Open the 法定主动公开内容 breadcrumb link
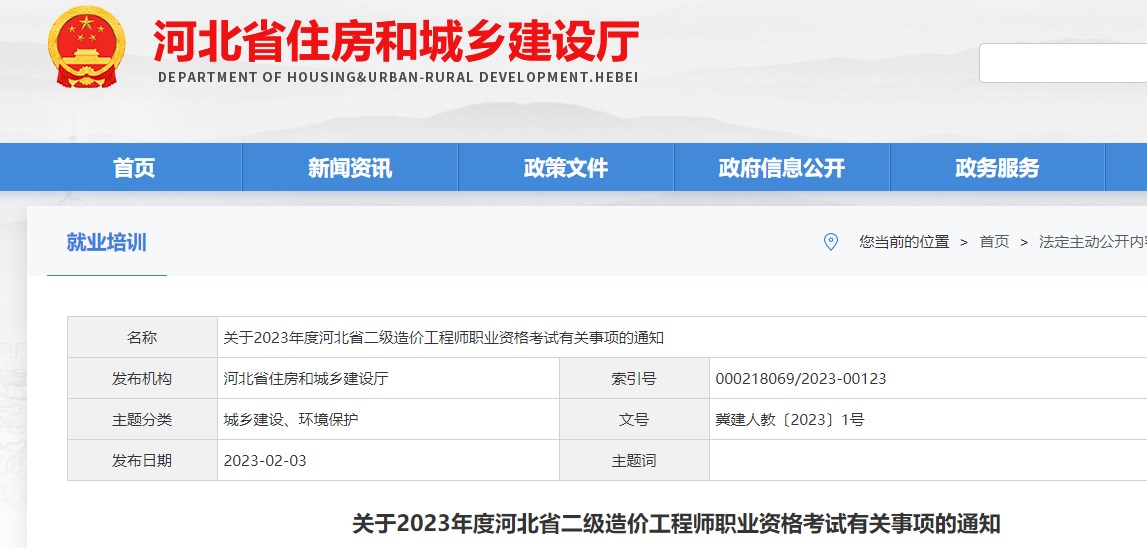1147x548 pixels. 1092,242
